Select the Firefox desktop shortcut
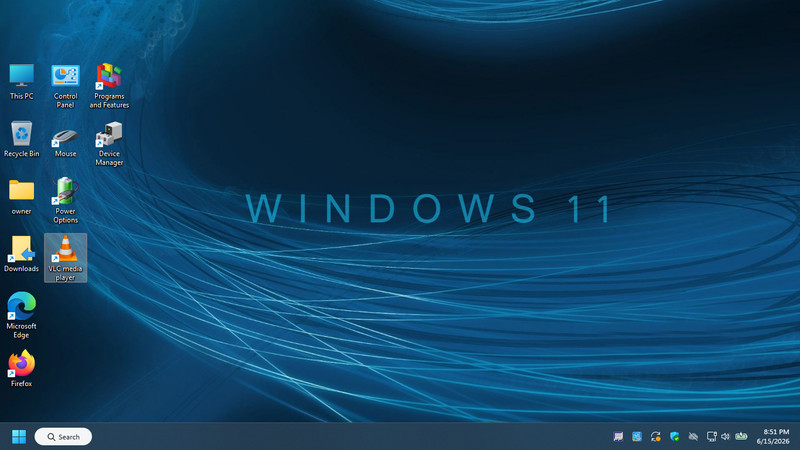Viewport: 800px width, 450px height. point(21,369)
